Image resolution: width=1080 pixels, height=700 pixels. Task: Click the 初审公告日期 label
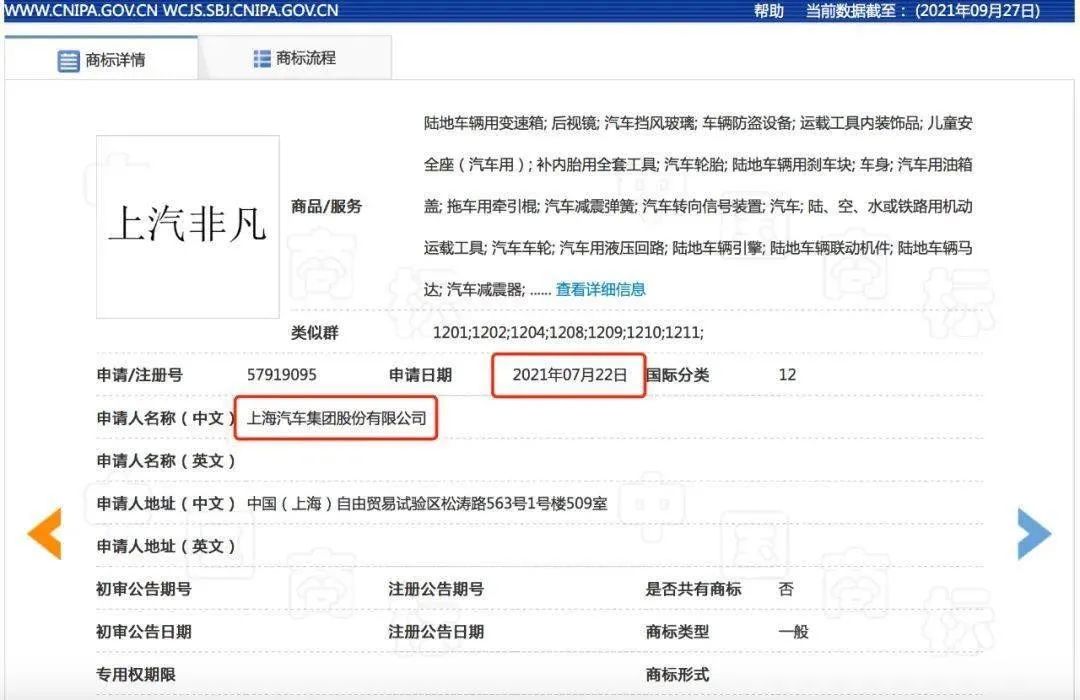(x=144, y=632)
